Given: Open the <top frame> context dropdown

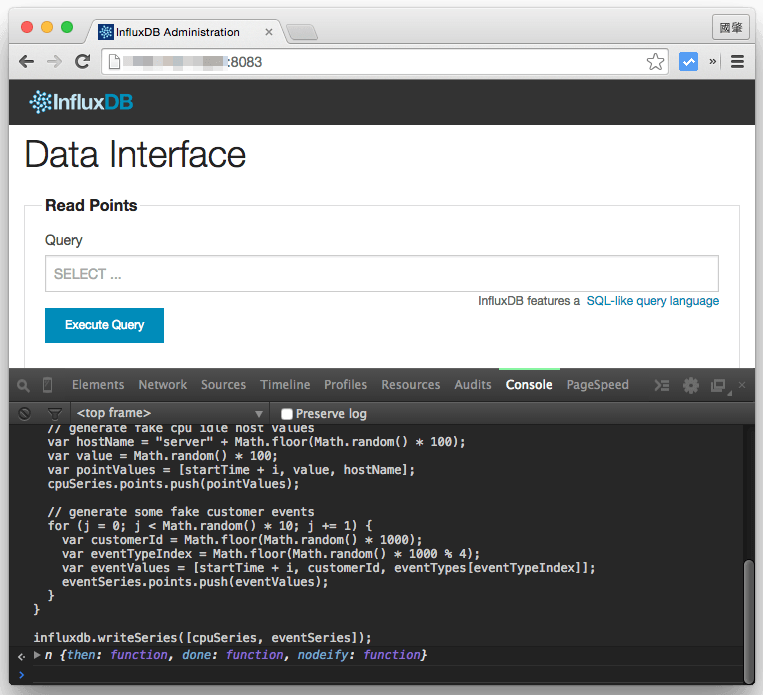Looking at the screenshot, I should 169,413.
